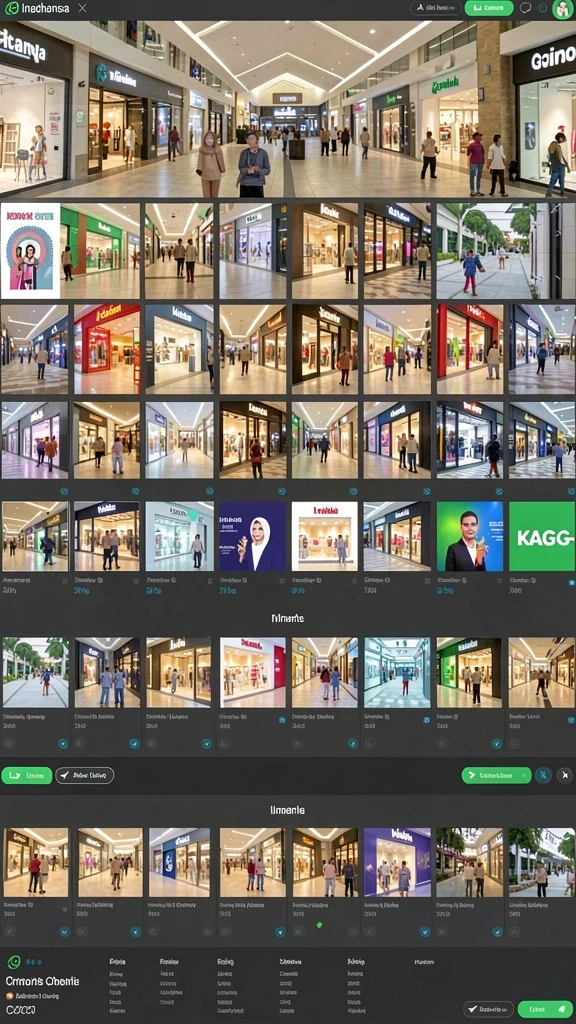Click the X icon beside the Inechansa title
The height and width of the screenshot is (1024, 576).
click(x=82, y=8)
